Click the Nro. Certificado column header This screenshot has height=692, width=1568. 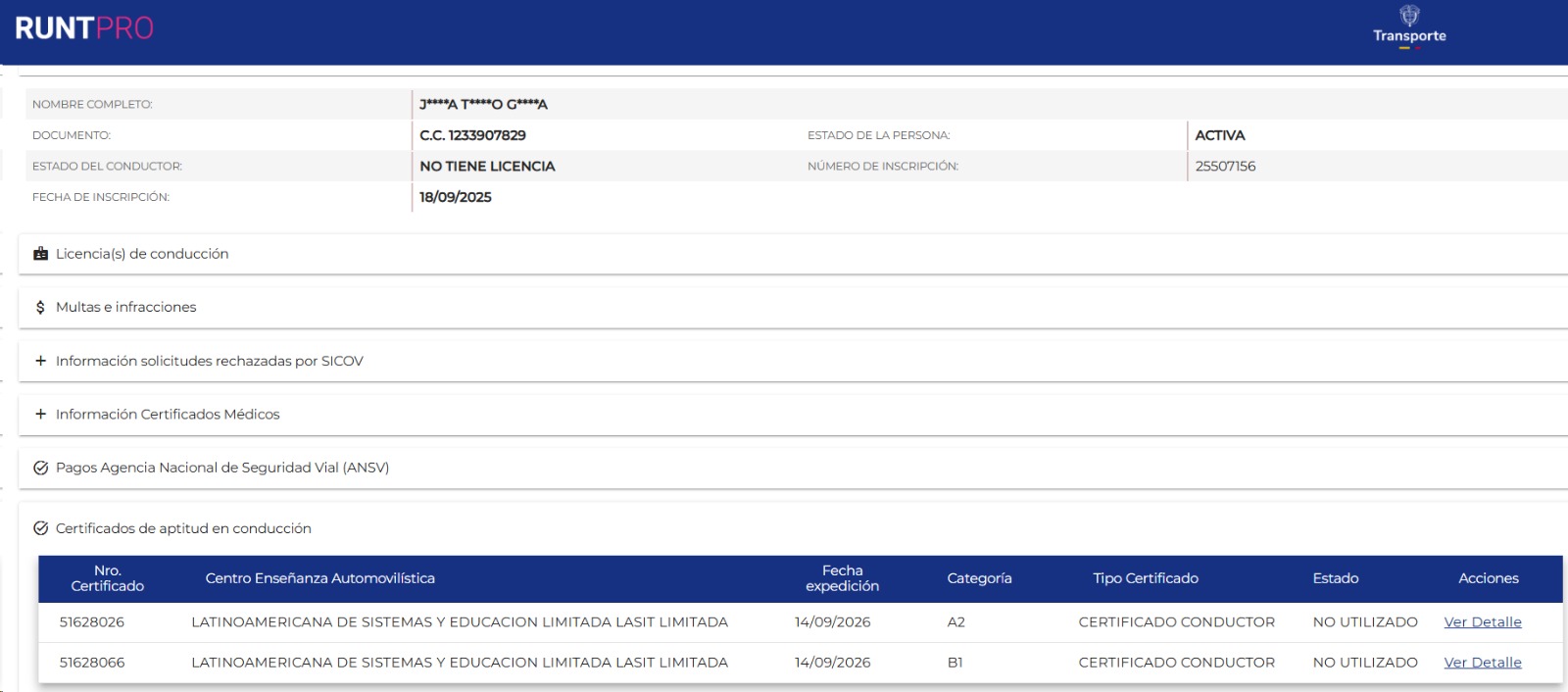(108, 578)
